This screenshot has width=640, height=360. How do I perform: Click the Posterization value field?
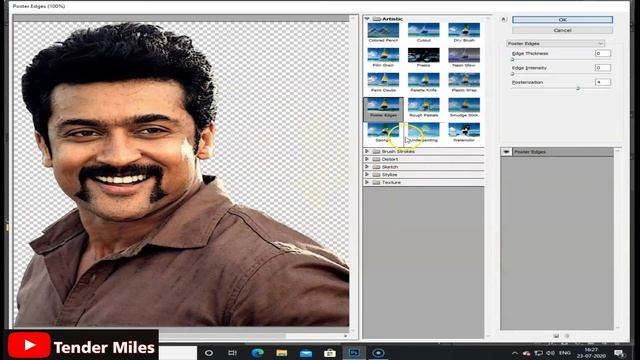pos(602,82)
